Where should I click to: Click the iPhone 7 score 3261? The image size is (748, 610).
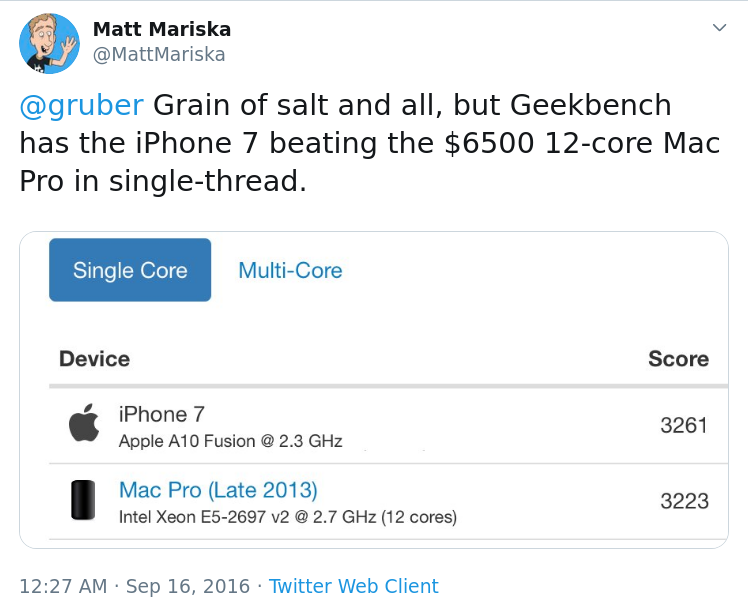pyautogui.click(x=684, y=425)
